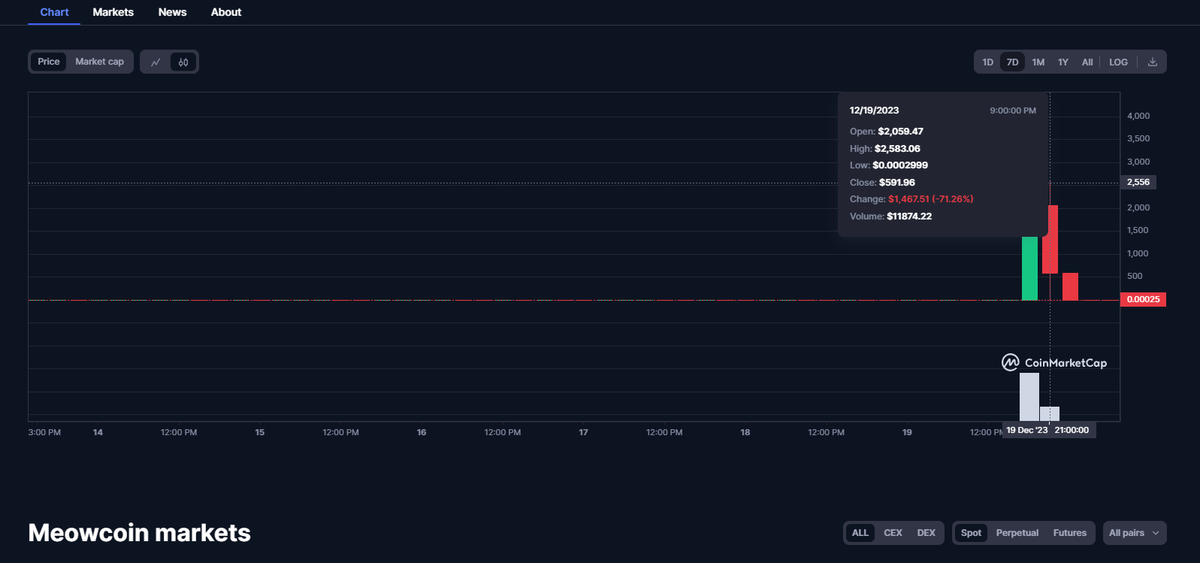The height and width of the screenshot is (563, 1200).
Task: Set chart range to 7D
Action: click(x=1012, y=62)
